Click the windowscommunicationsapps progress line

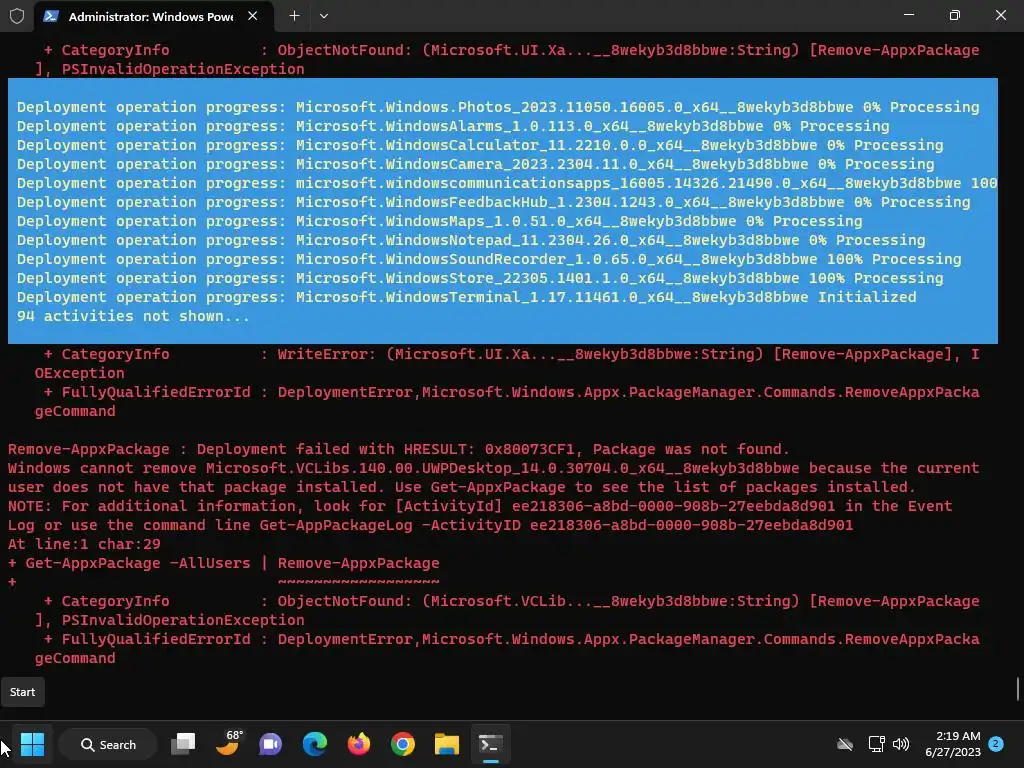click(x=507, y=184)
